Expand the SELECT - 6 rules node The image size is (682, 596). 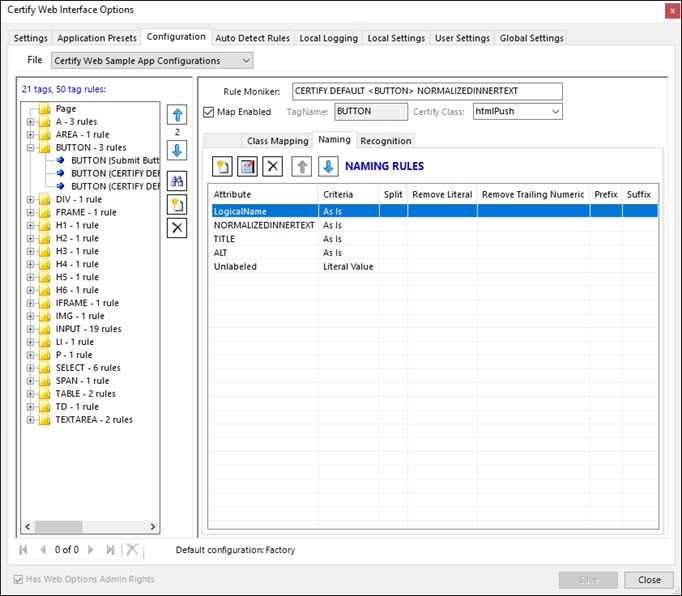[x=30, y=368]
